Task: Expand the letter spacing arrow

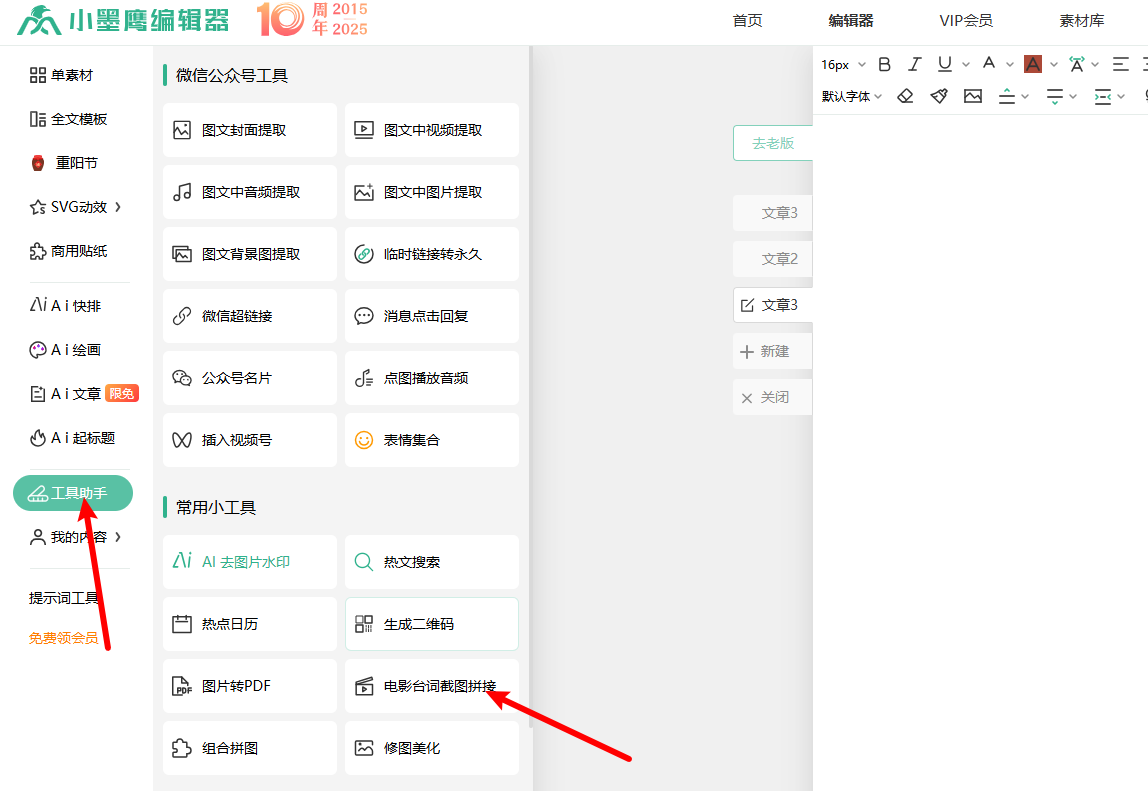Action: [x=1095, y=65]
